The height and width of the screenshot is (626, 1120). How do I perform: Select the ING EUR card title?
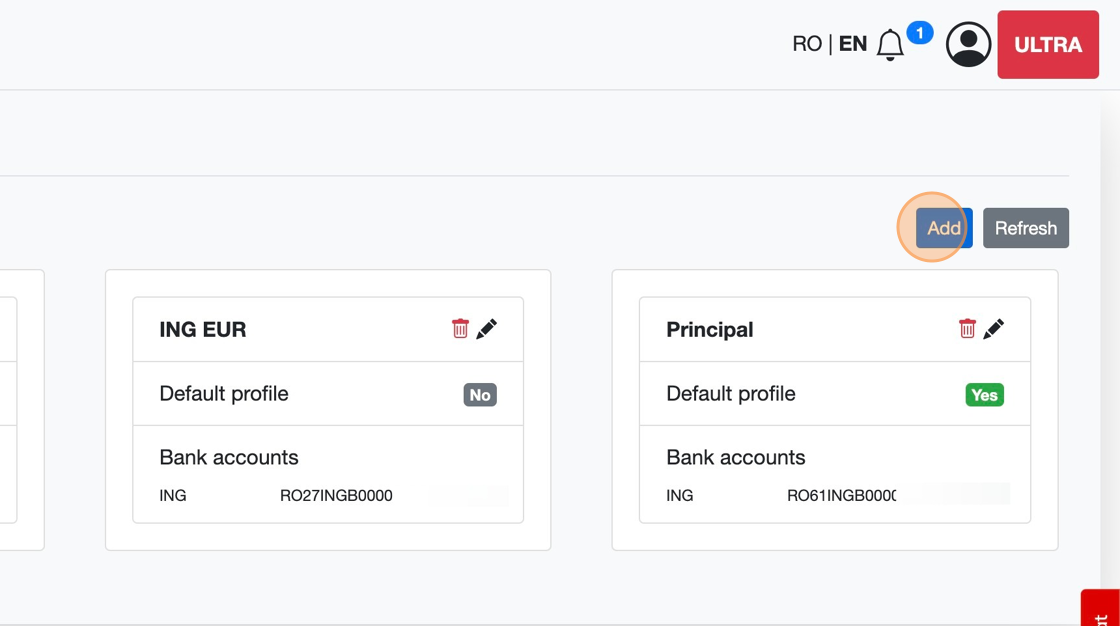[x=203, y=330]
